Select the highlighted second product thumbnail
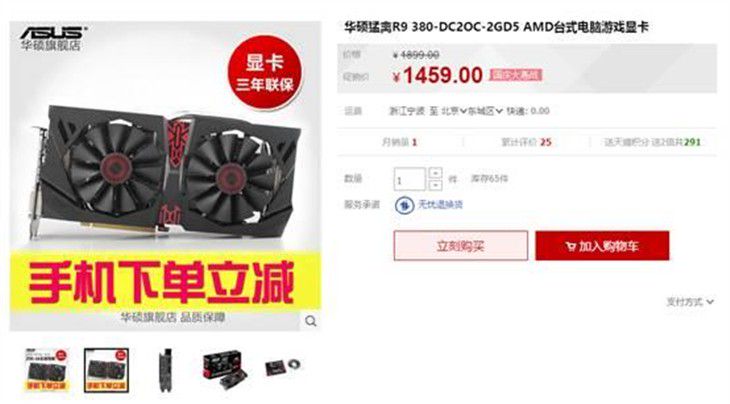The image size is (730, 404). pyautogui.click(x=106, y=370)
